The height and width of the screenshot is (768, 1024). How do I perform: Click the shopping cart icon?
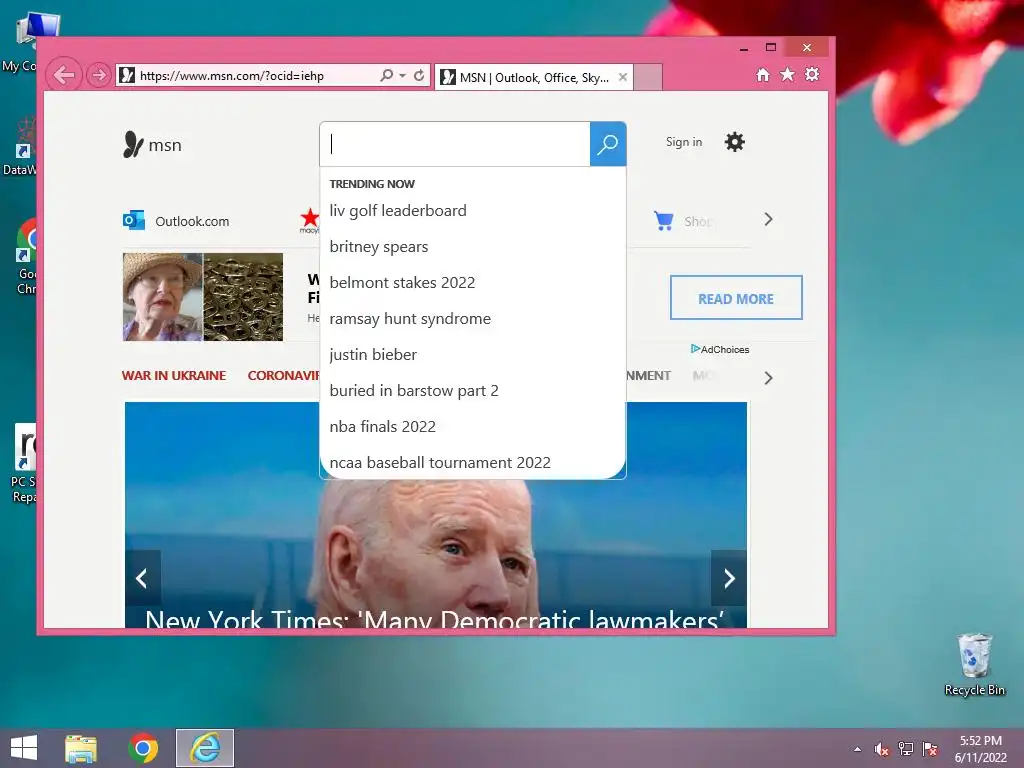pos(664,221)
